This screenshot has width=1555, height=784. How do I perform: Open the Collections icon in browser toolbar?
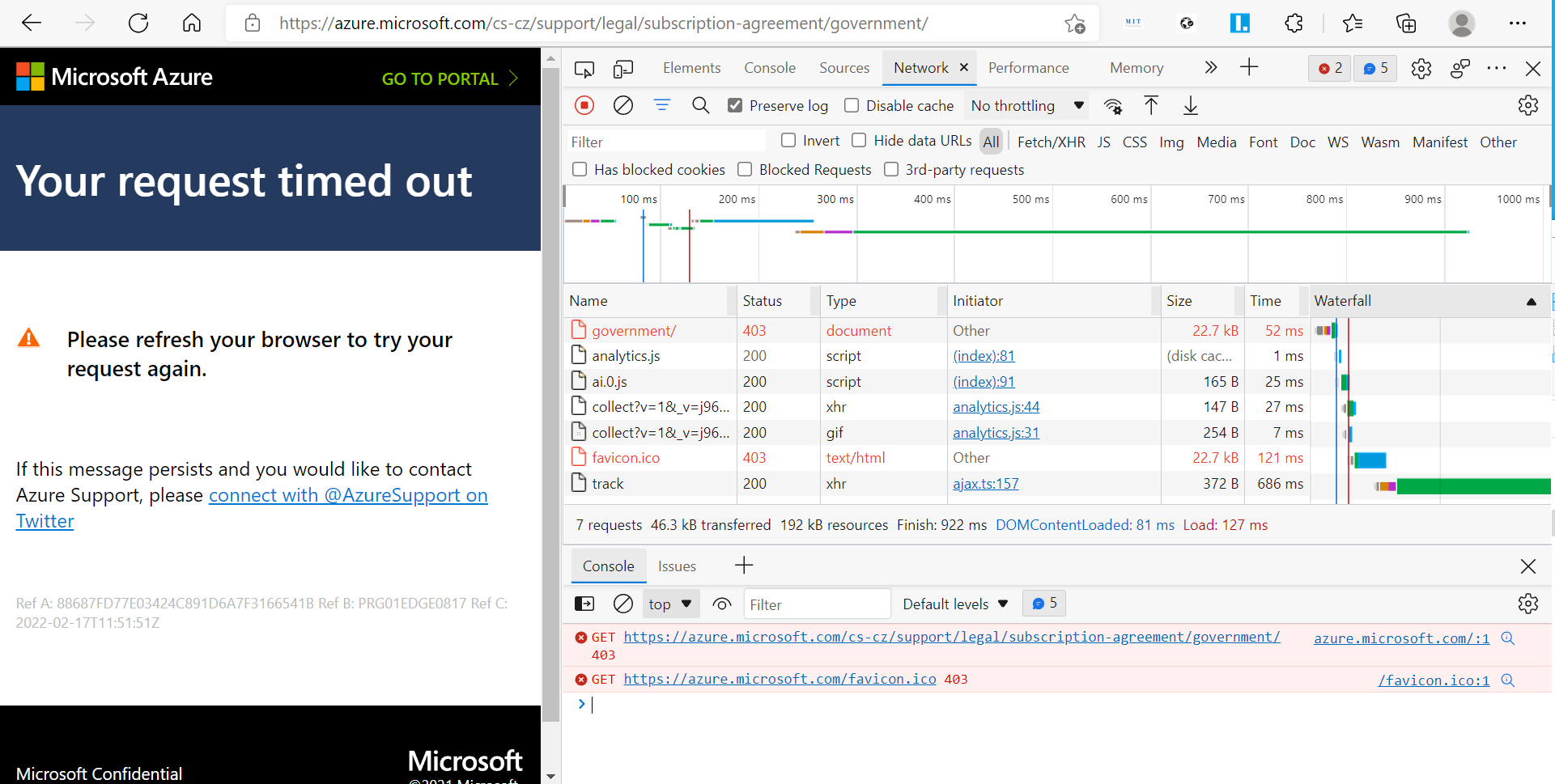1406,23
